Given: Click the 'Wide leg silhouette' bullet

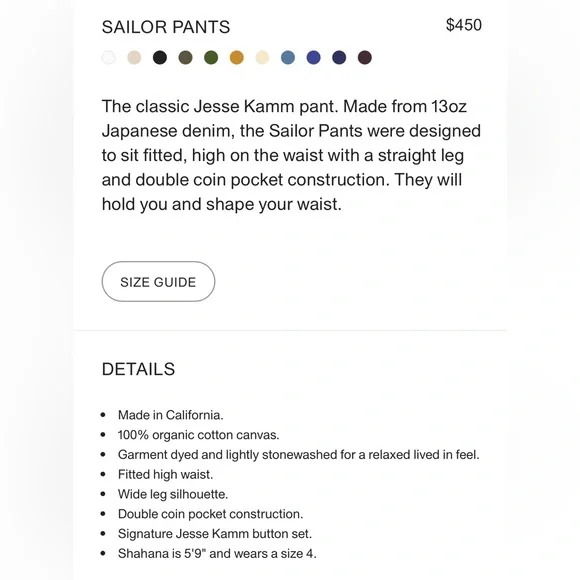Looking at the screenshot, I should pos(173,494).
